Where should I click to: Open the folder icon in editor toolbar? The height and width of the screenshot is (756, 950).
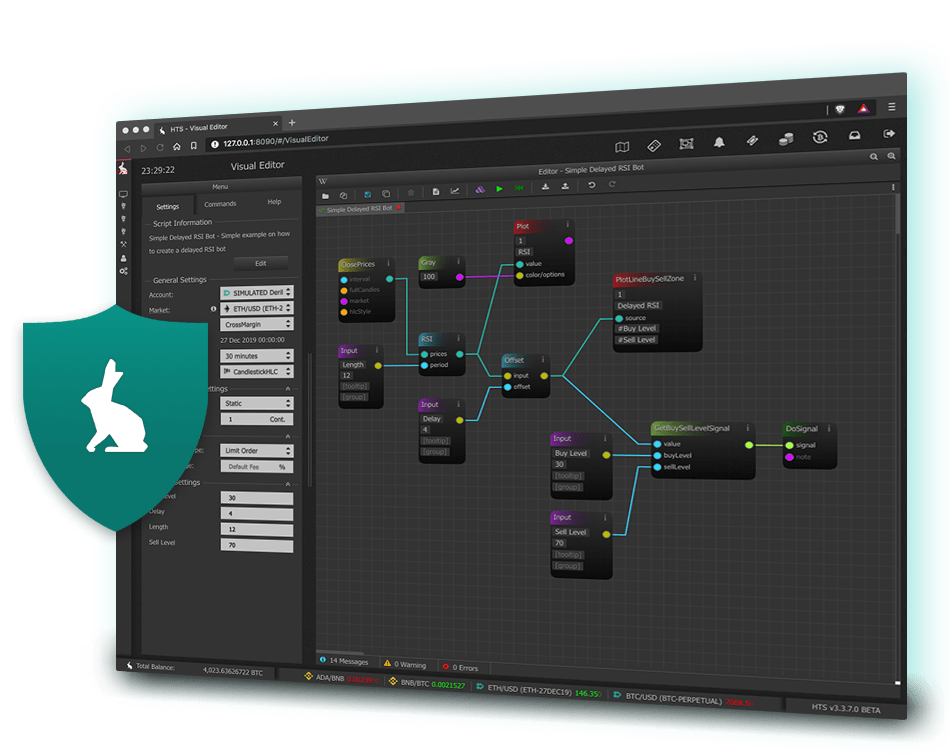(325, 196)
